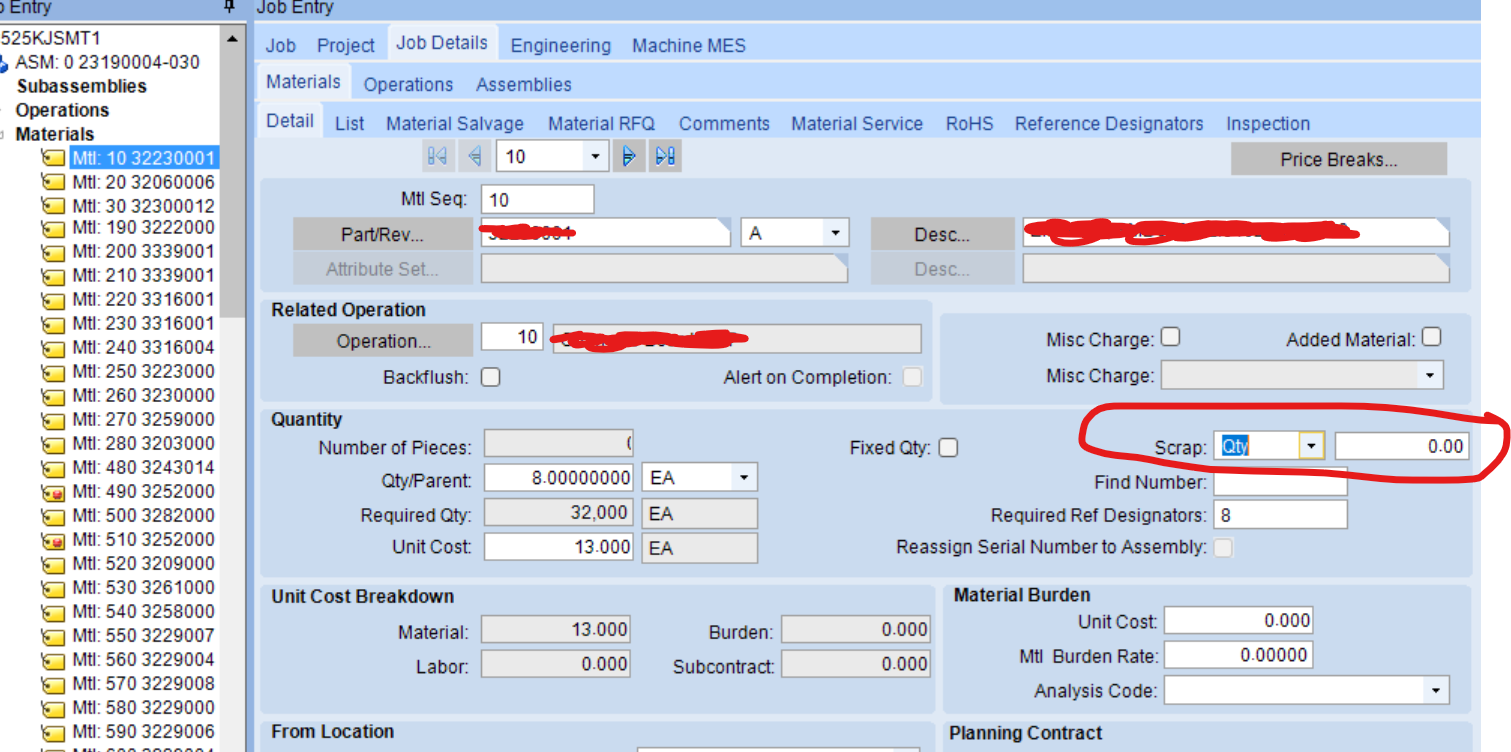Enable the Misc Charge checkbox
1511x752 pixels.
click(1170, 338)
